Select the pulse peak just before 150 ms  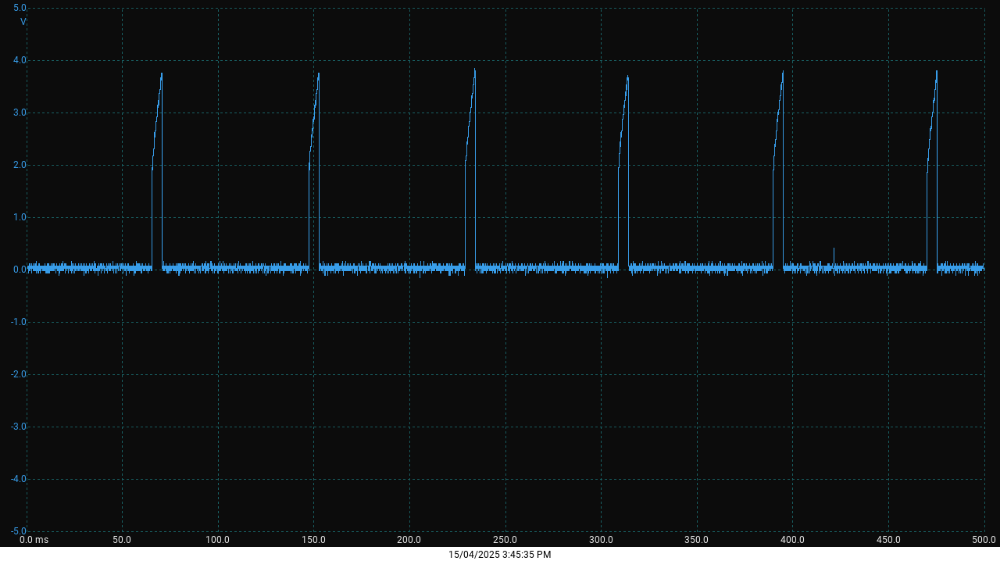click(318, 74)
